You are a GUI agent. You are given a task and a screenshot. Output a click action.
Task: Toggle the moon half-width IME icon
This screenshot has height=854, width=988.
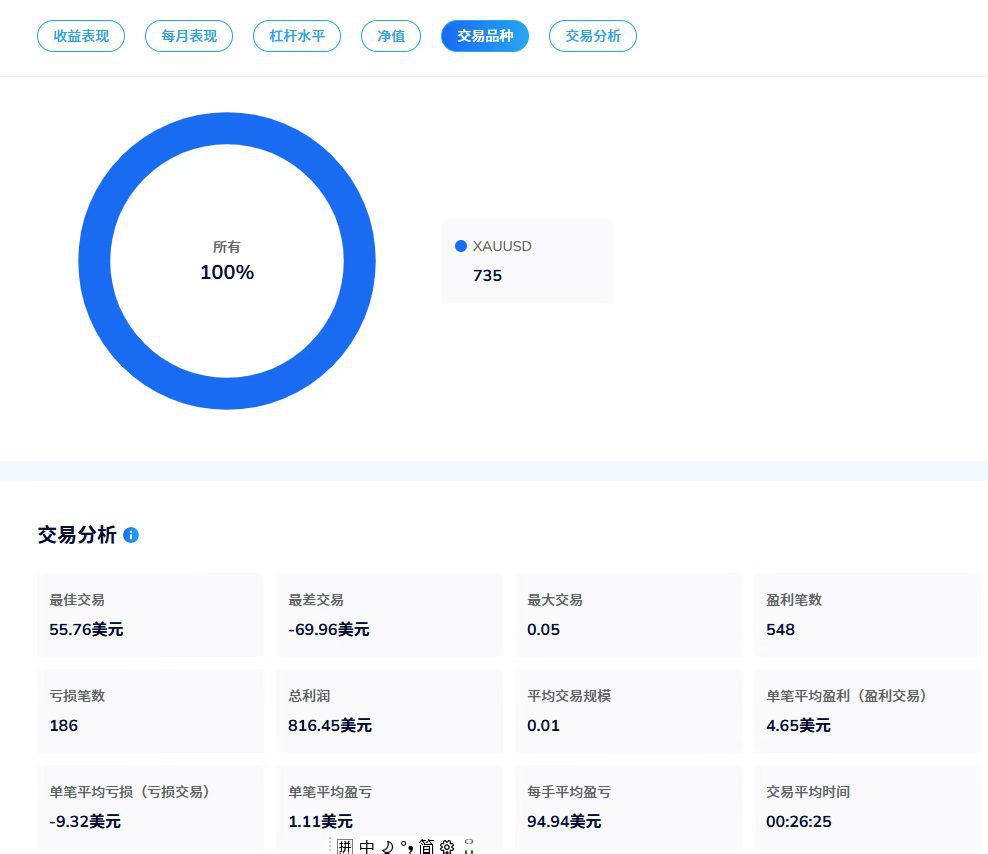[x=388, y=846]
